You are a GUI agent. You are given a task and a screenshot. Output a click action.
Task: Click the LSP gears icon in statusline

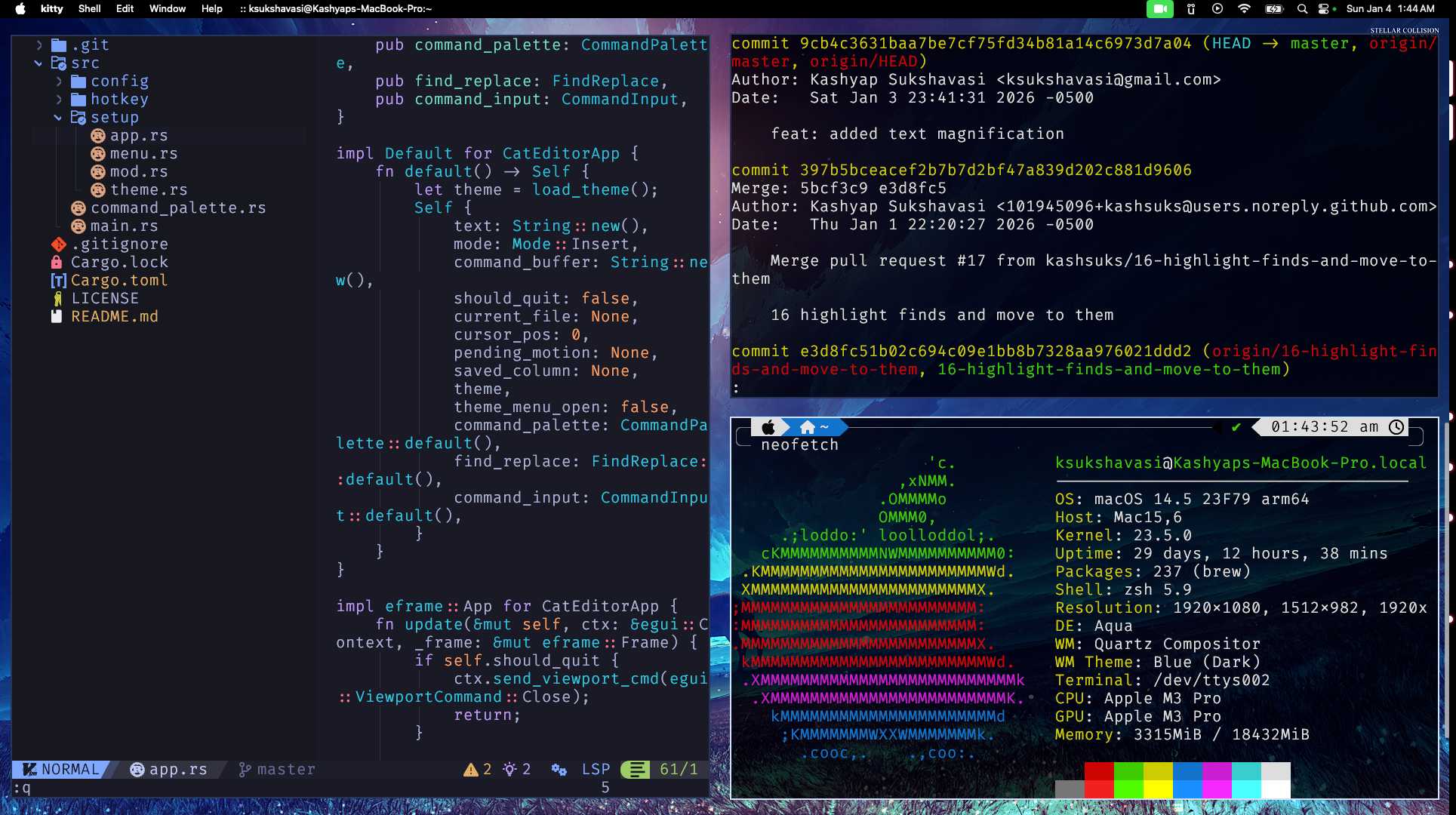559,770
